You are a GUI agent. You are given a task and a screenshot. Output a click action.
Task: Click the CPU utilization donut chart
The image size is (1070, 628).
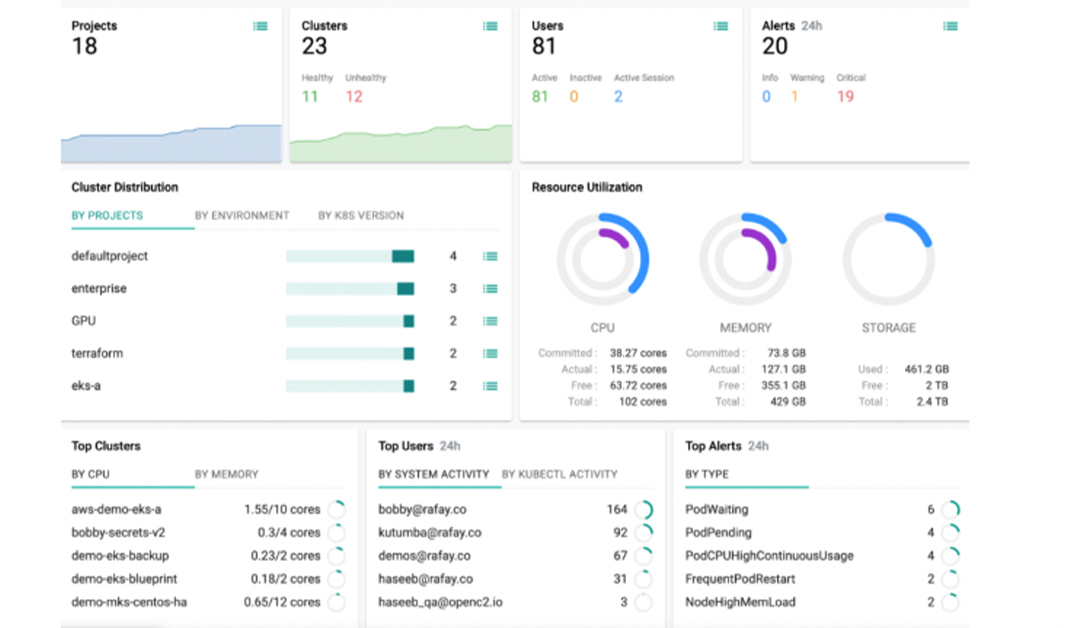603,259
